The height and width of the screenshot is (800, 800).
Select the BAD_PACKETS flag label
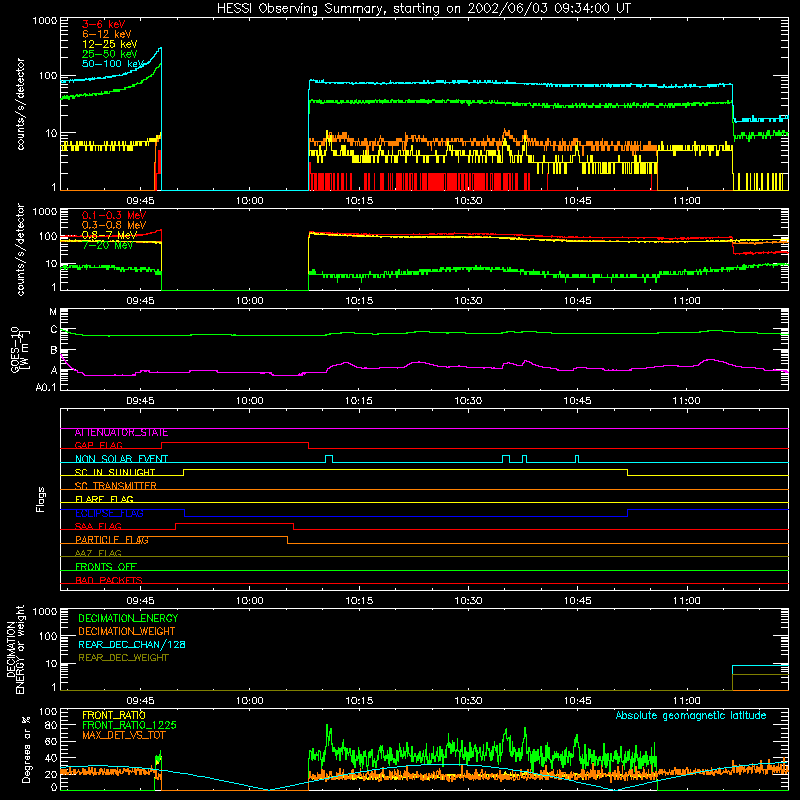coord(109,580)
